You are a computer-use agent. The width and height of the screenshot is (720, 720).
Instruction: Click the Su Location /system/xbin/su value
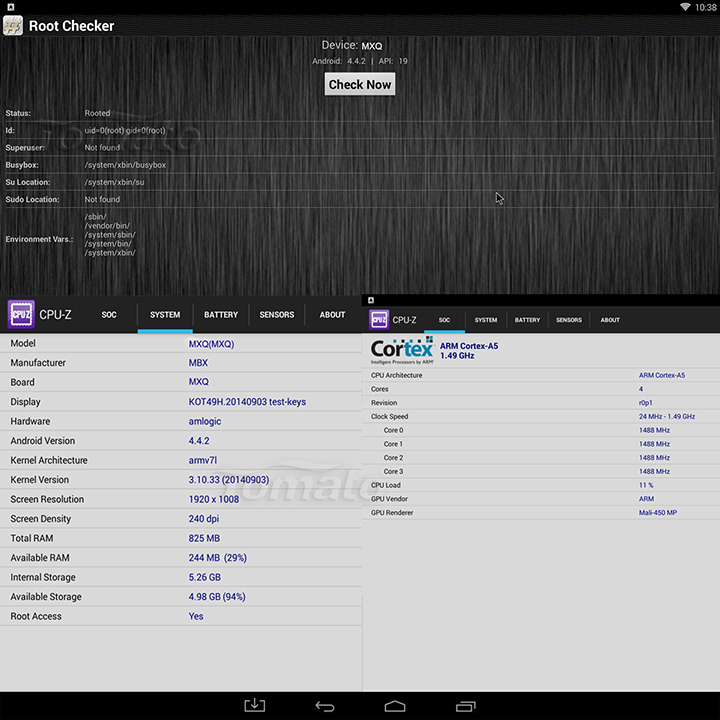pos(114,182)
